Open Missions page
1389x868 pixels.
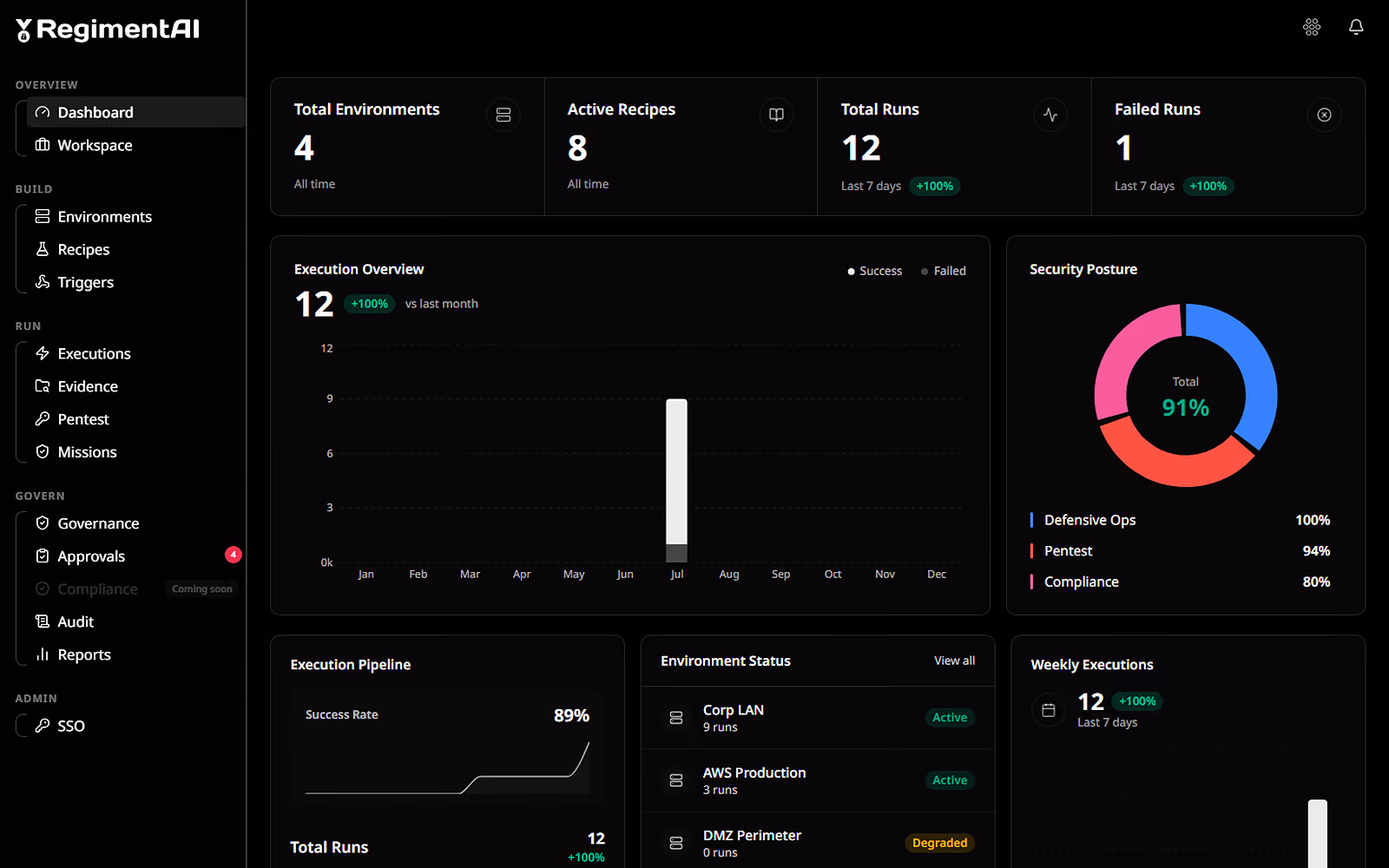135,452
